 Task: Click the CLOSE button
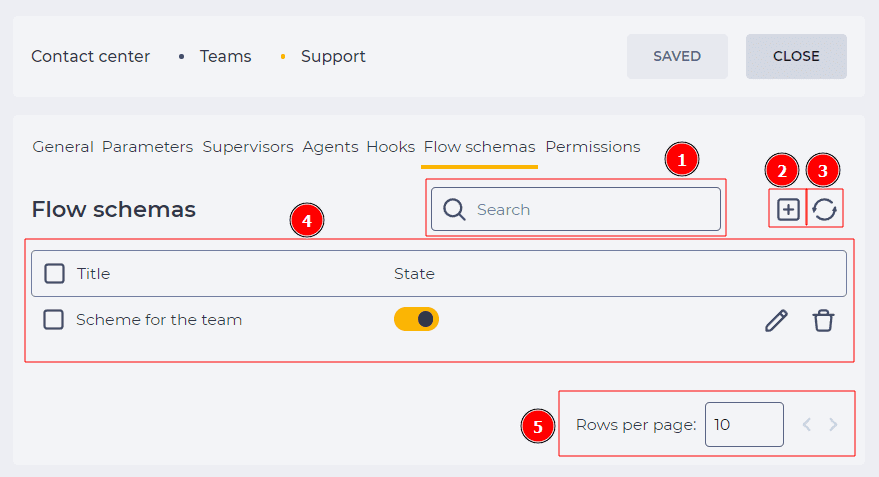click(796, 56)
